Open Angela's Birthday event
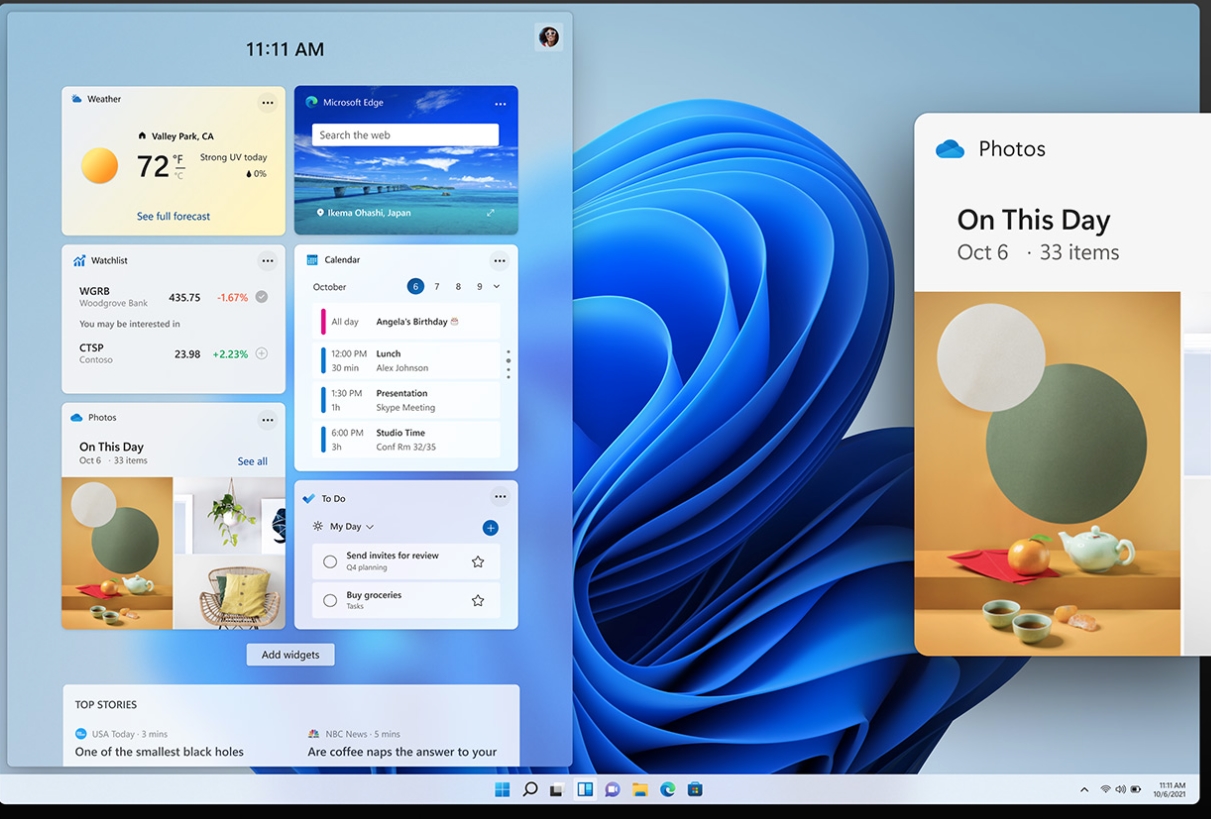 point(406,322)
